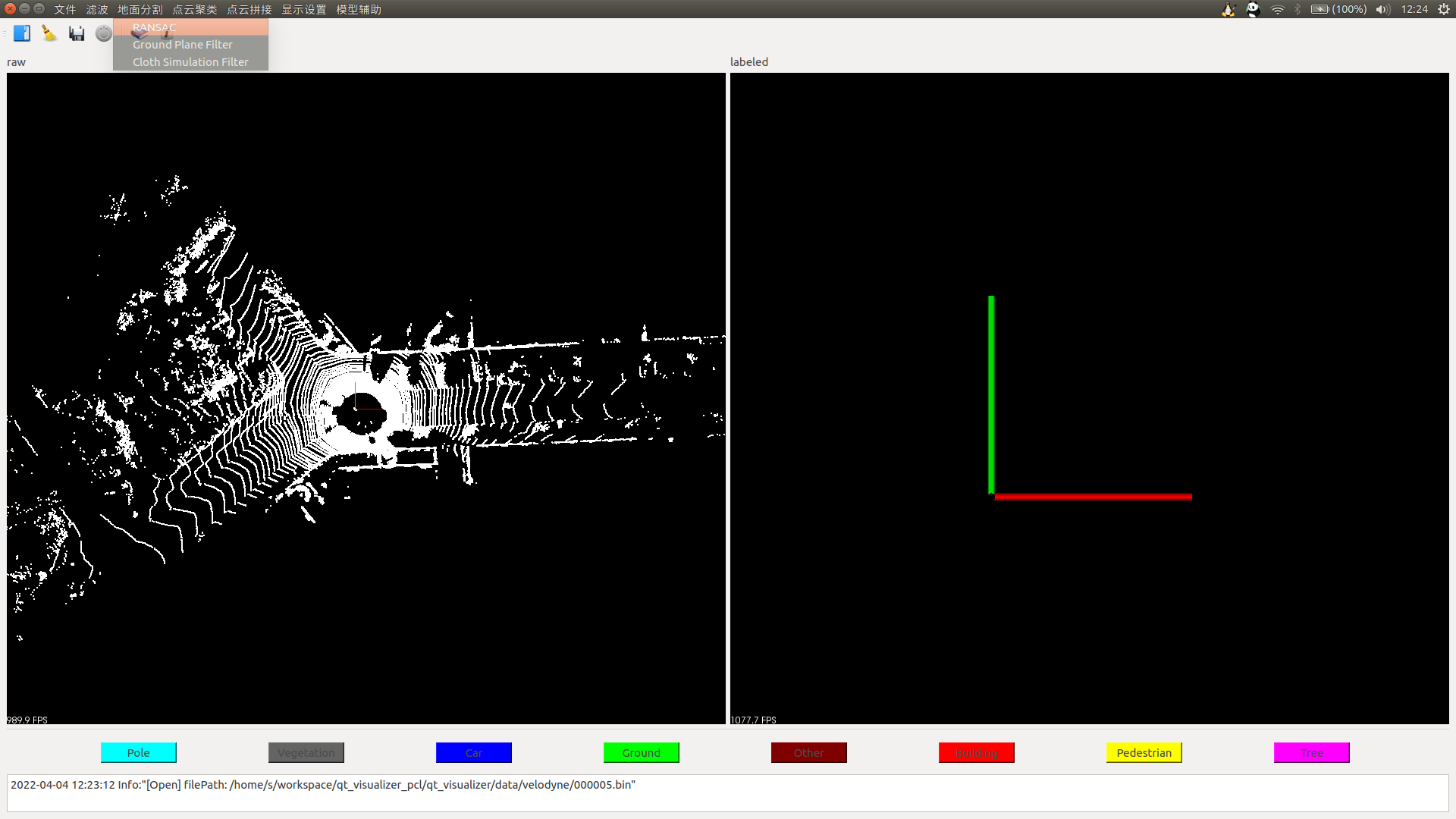Expand the 点云聚类 menu
The width and height of the screenshot is (1456, 819).
(195, 9)
